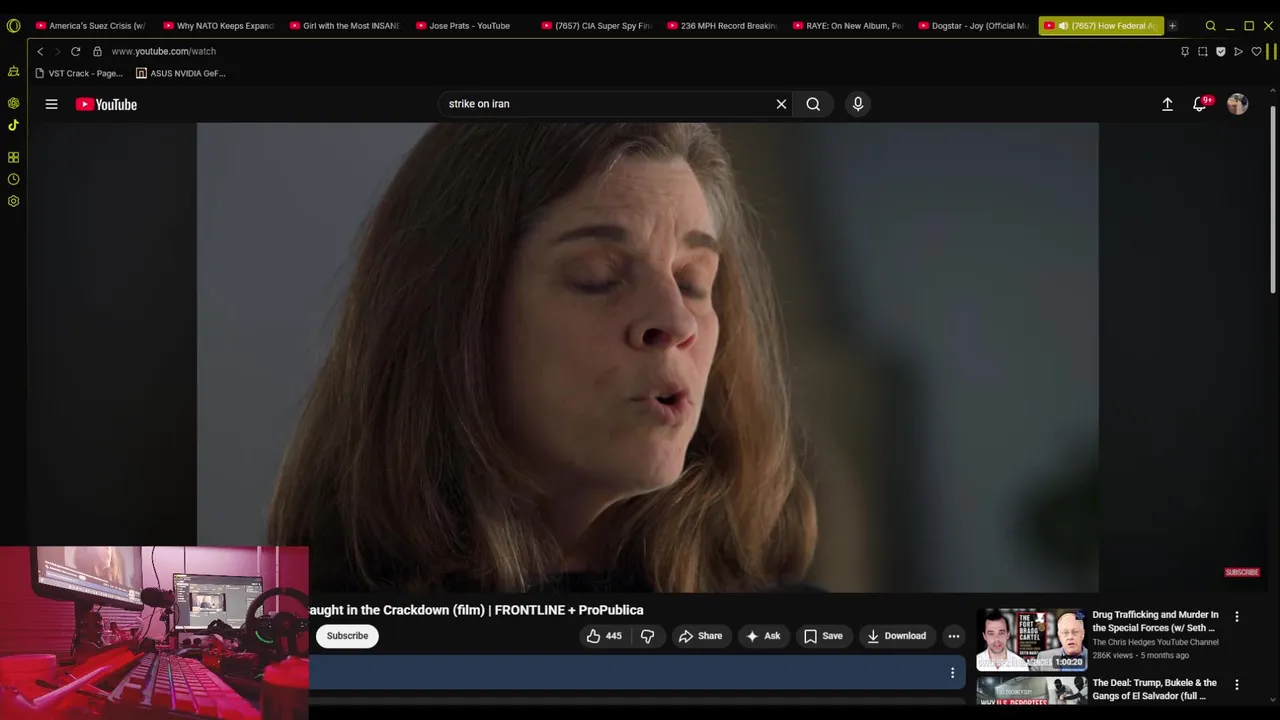Open browsing history clock icon
The width and height of the screenshot is (1280, 720).
tap(13, 179)
